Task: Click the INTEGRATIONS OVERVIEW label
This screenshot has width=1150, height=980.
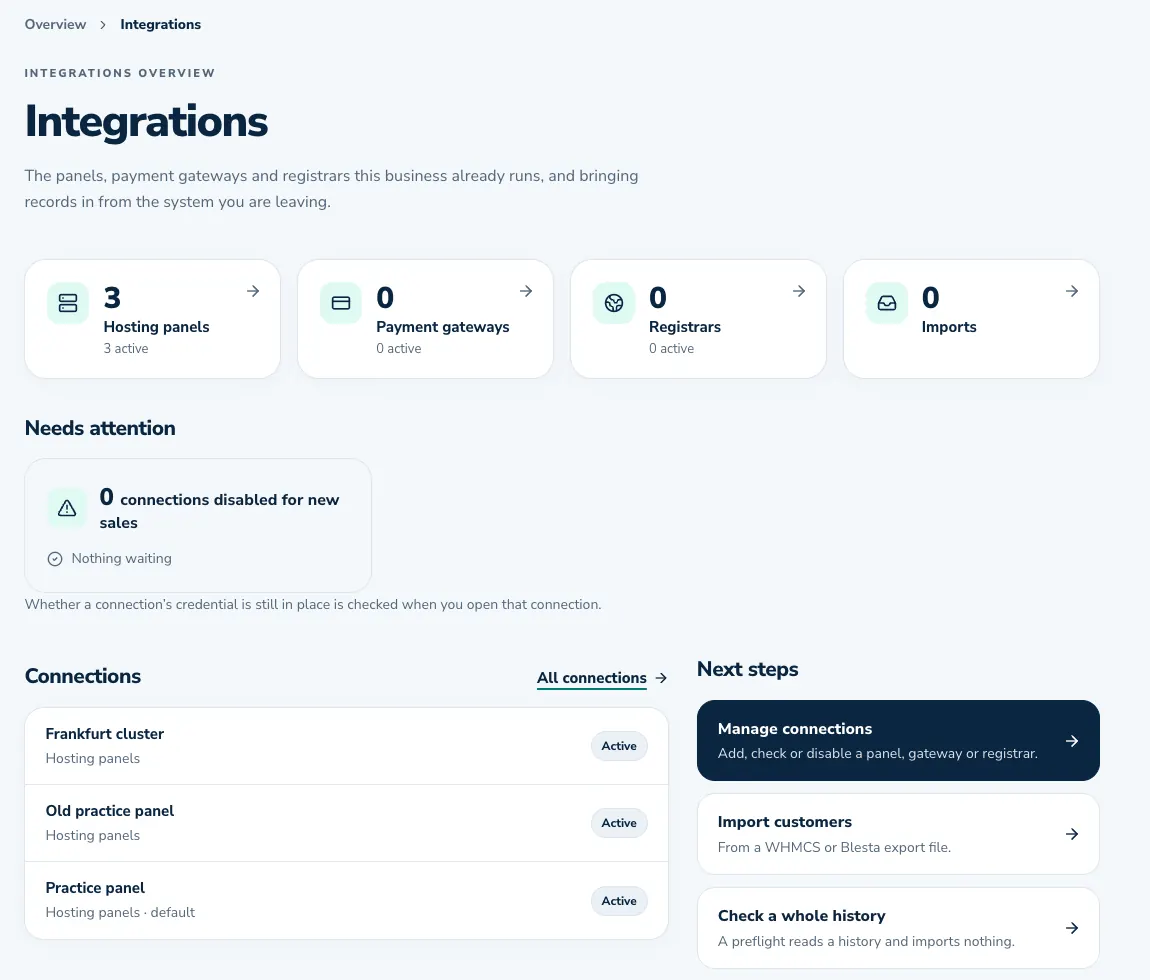Action: pos(120,73)
